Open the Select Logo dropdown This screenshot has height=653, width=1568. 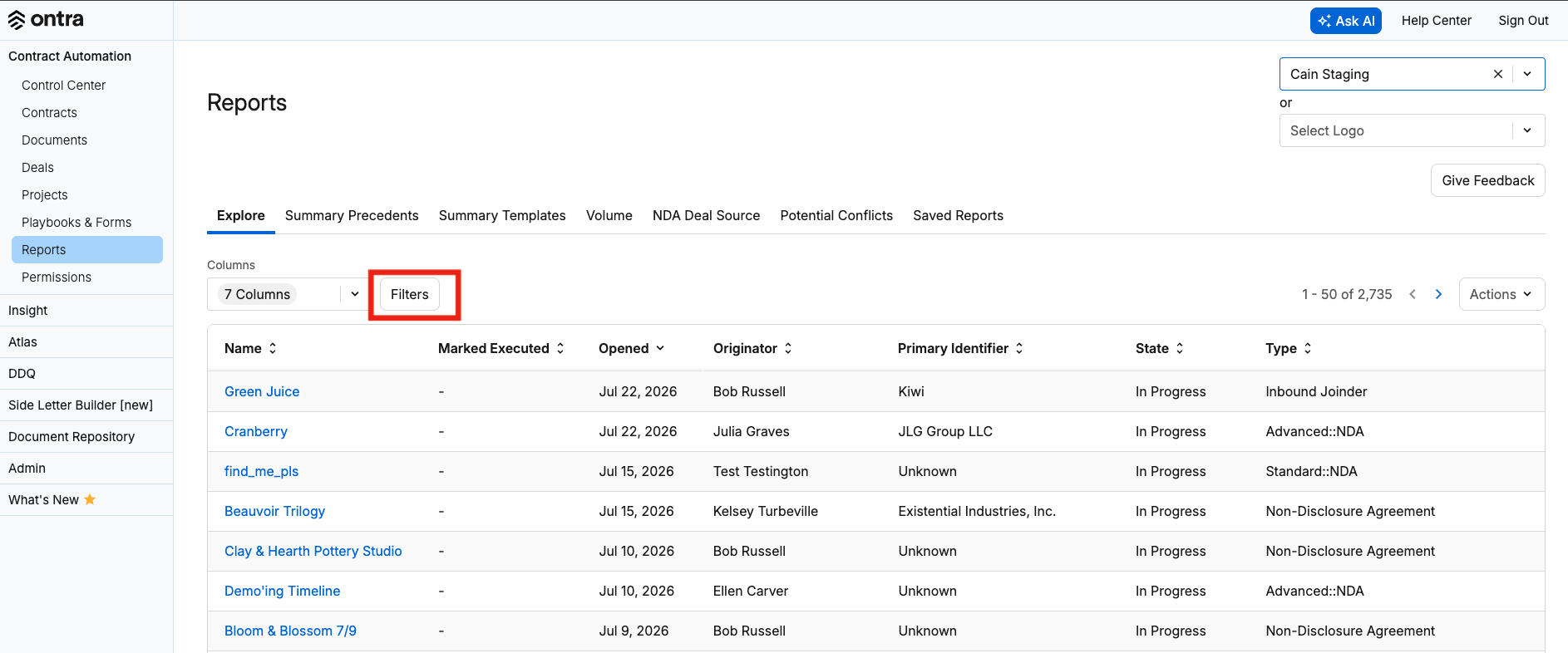click(x=1412, y=130)
